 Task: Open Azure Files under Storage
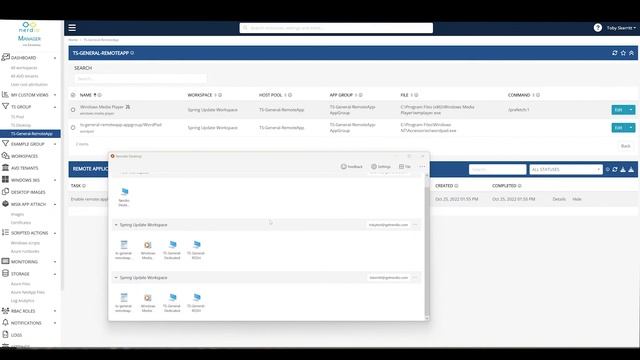pos(21,284)
